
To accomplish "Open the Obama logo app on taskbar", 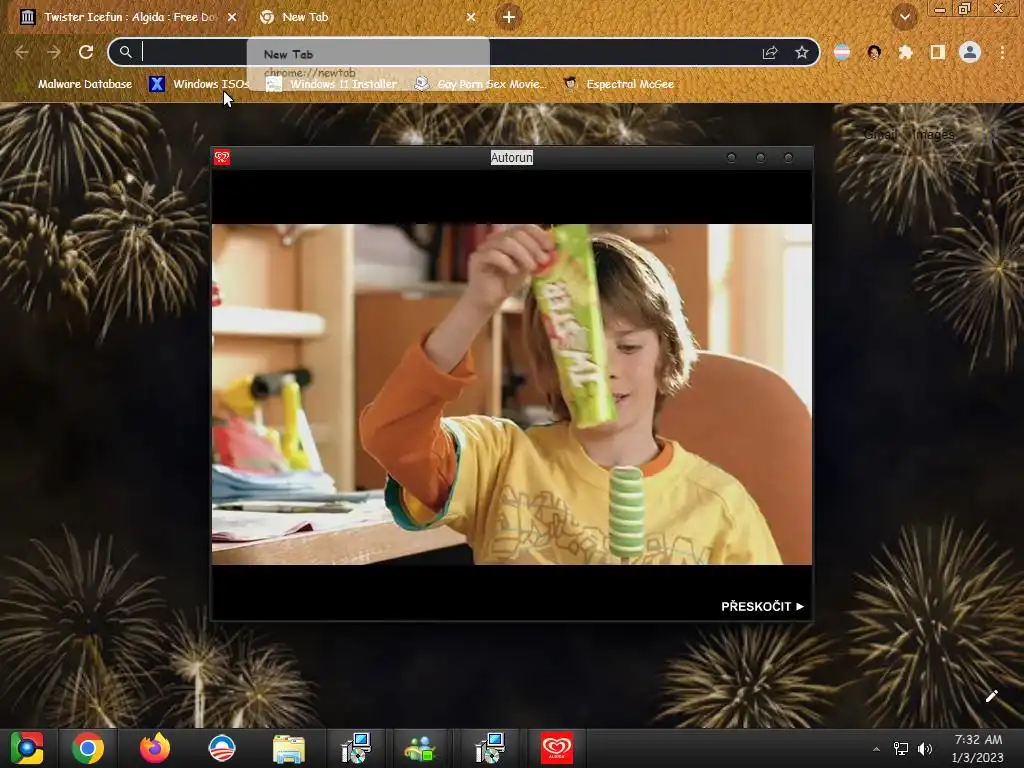I will click(x=222, y=748).
